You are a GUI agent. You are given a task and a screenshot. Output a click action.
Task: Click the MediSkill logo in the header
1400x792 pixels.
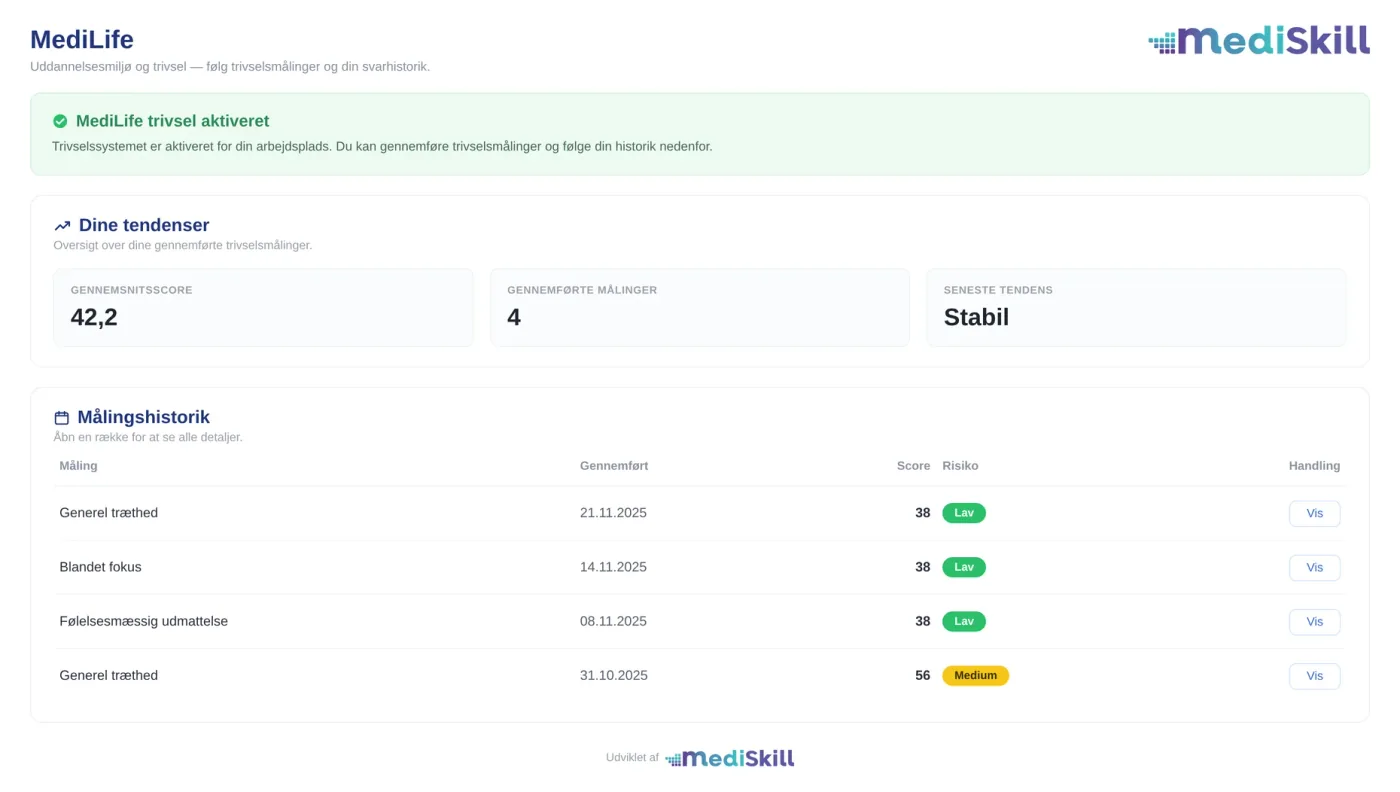click(1259, 40)
